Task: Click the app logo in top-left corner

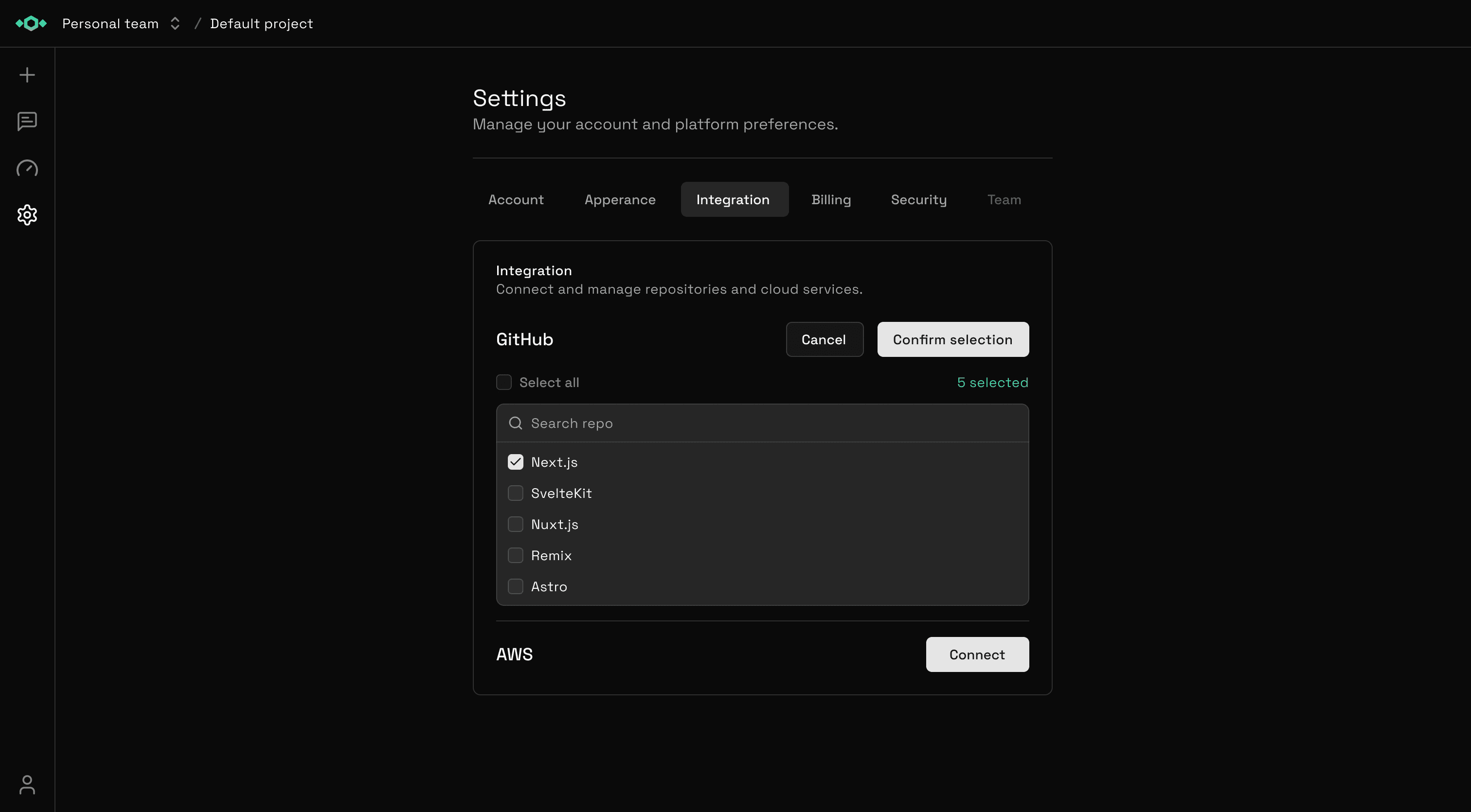Action: click(x=31, y=23)
